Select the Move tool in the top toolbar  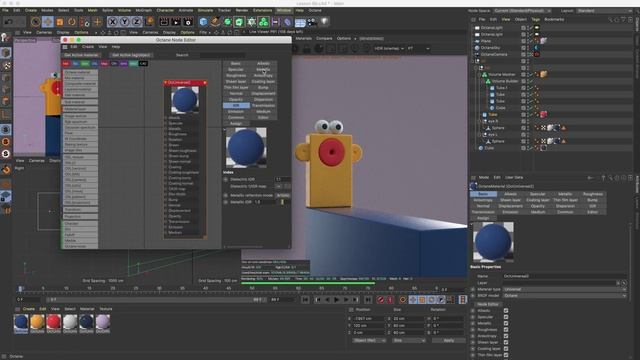[47, 22]
